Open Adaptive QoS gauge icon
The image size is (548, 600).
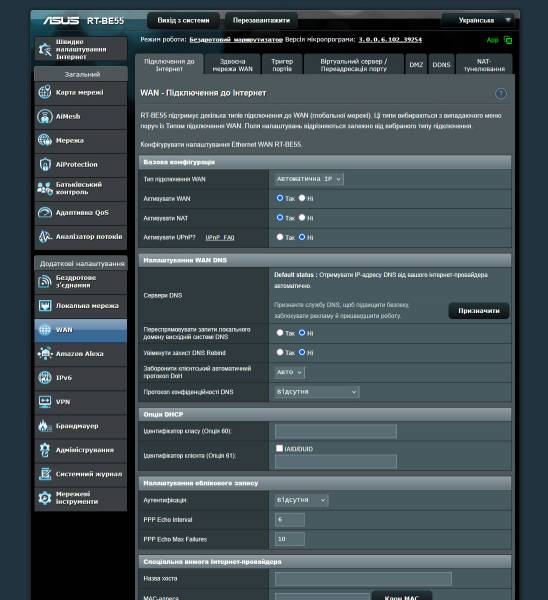point(45,212)
